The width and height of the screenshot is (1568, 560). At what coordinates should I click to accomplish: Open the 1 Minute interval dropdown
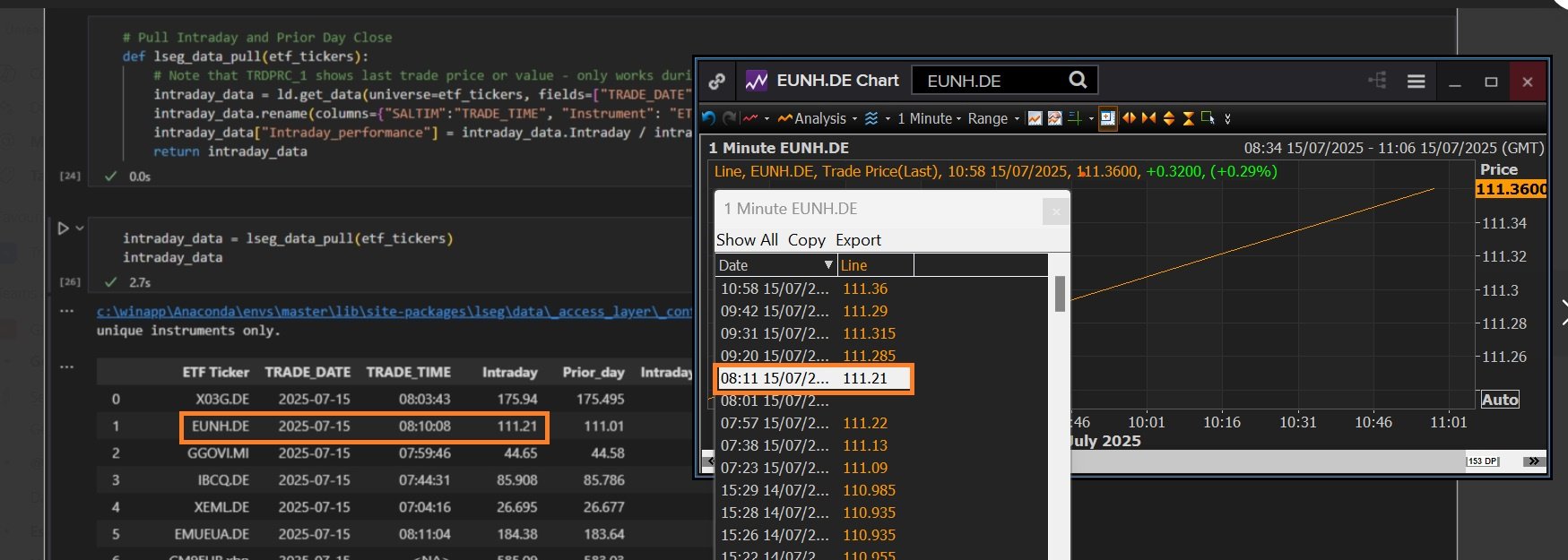click(930, 118)
